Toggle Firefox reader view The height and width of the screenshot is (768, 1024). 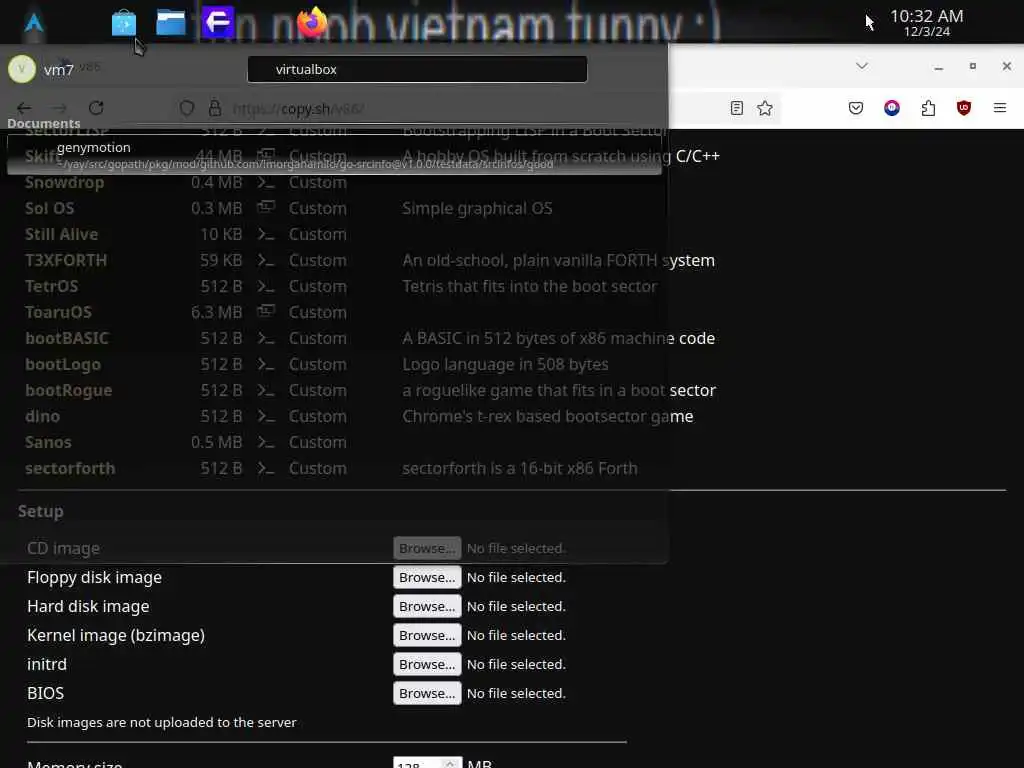[x=737, y=108]
